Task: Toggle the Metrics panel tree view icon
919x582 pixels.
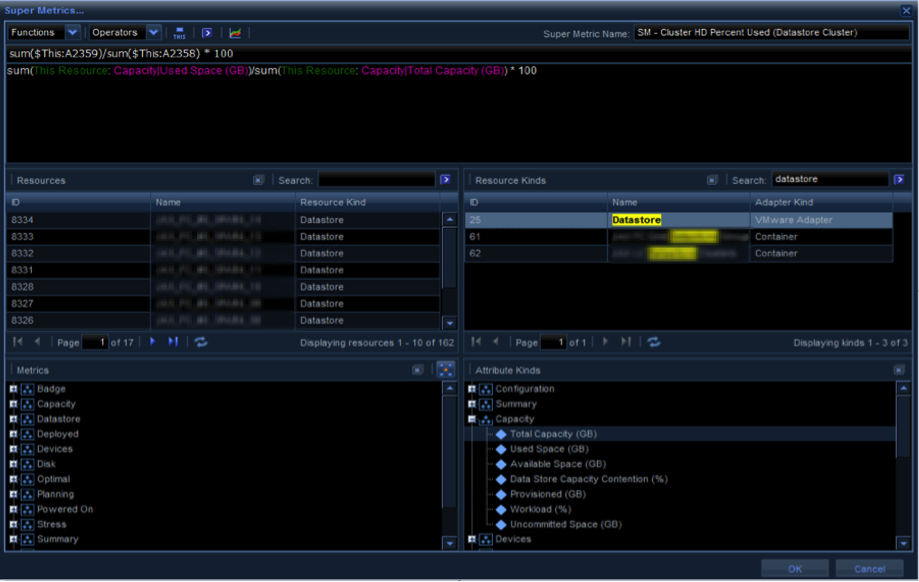Action: click(445, 370)
